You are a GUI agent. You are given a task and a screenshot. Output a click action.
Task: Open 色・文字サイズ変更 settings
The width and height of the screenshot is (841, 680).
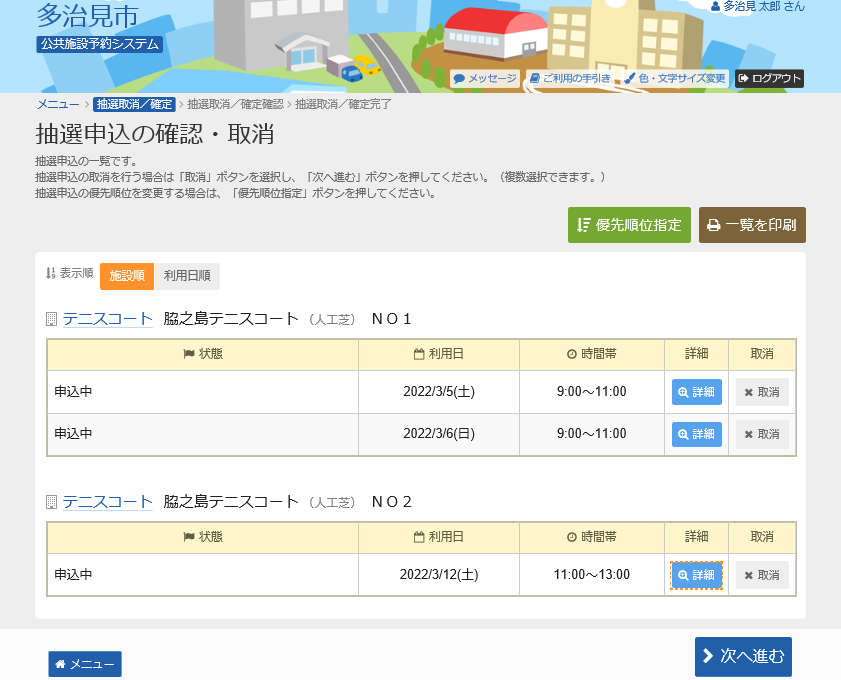(x=675, y=78)
